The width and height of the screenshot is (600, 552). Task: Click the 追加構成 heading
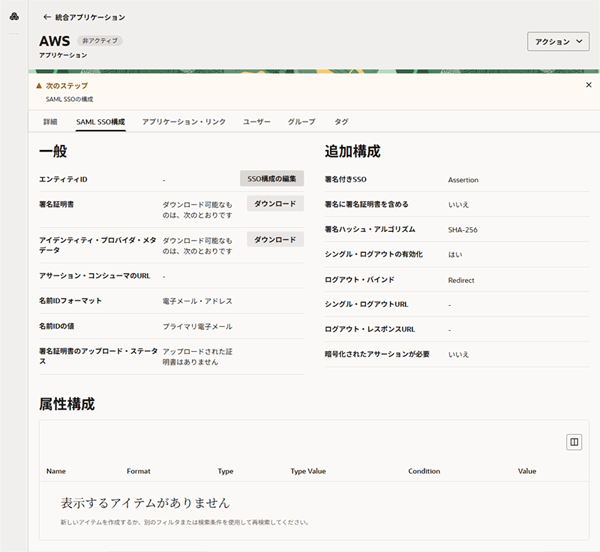coord(352,151)
